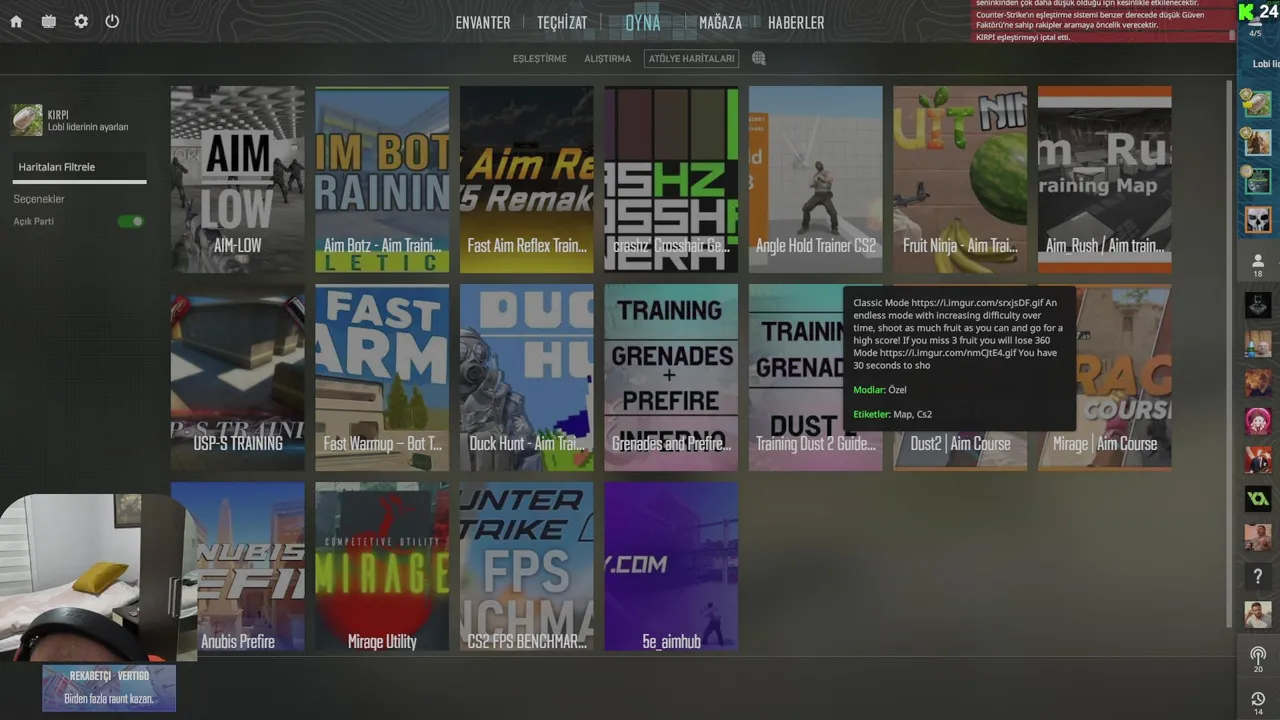1280x720 pixels.
Task: Click the Rekabetçi Vertigo mission notification
Action: pyautogui.click(x=109, y=688)
